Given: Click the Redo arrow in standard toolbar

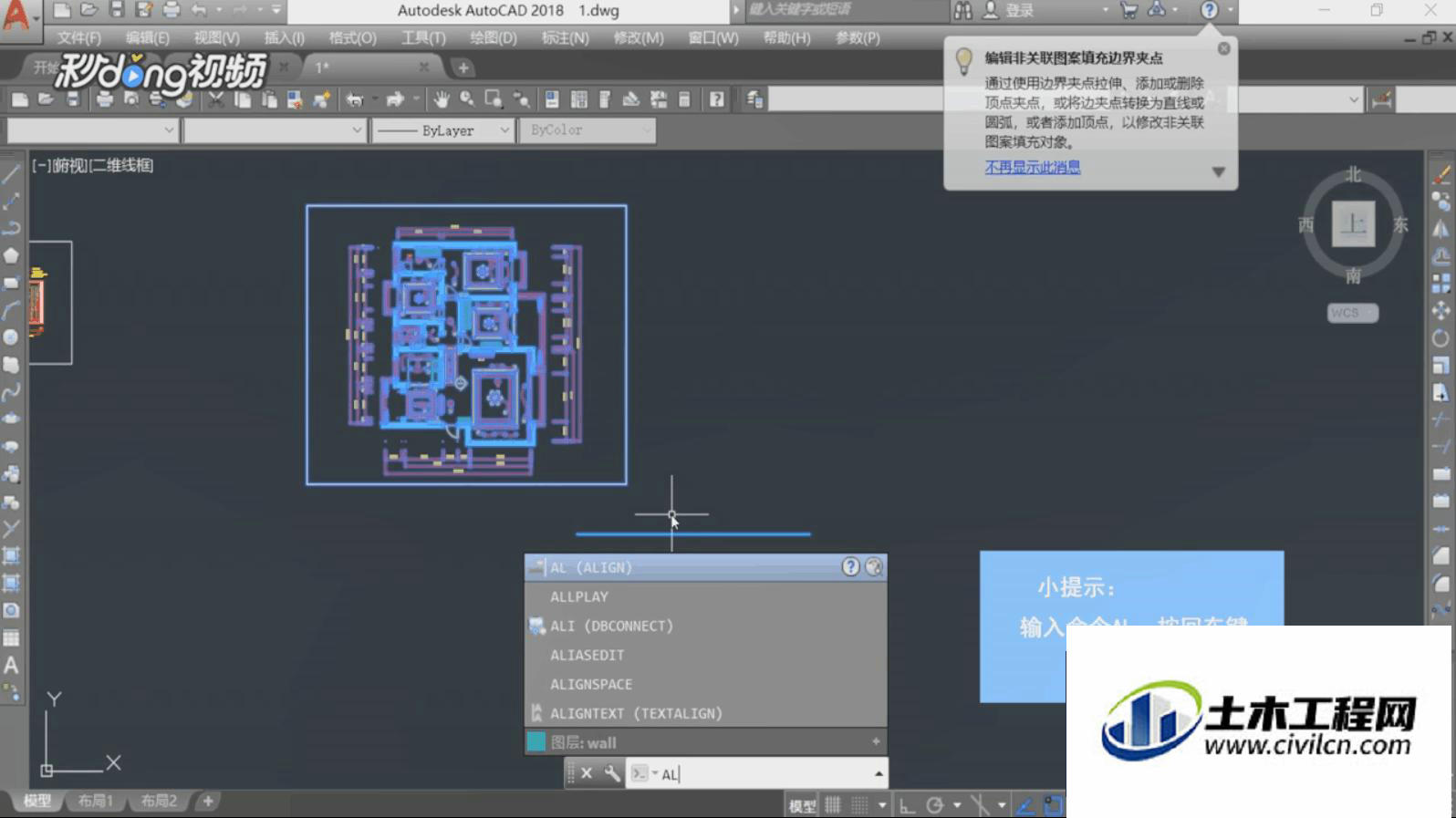Looking at the screenshot, I should pos(395,99).
